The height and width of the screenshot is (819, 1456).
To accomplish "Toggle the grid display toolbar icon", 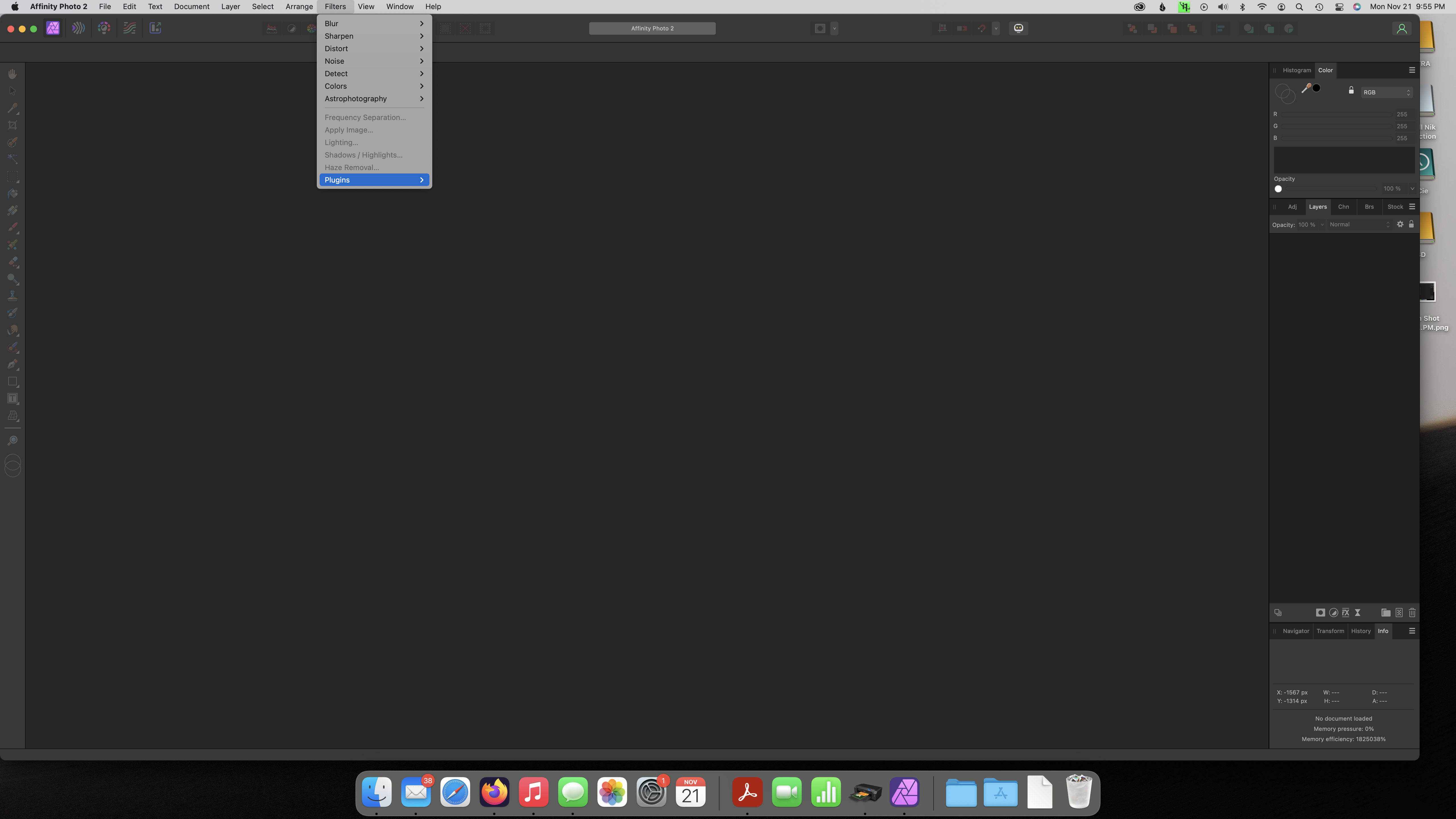I will click(942, 28).
